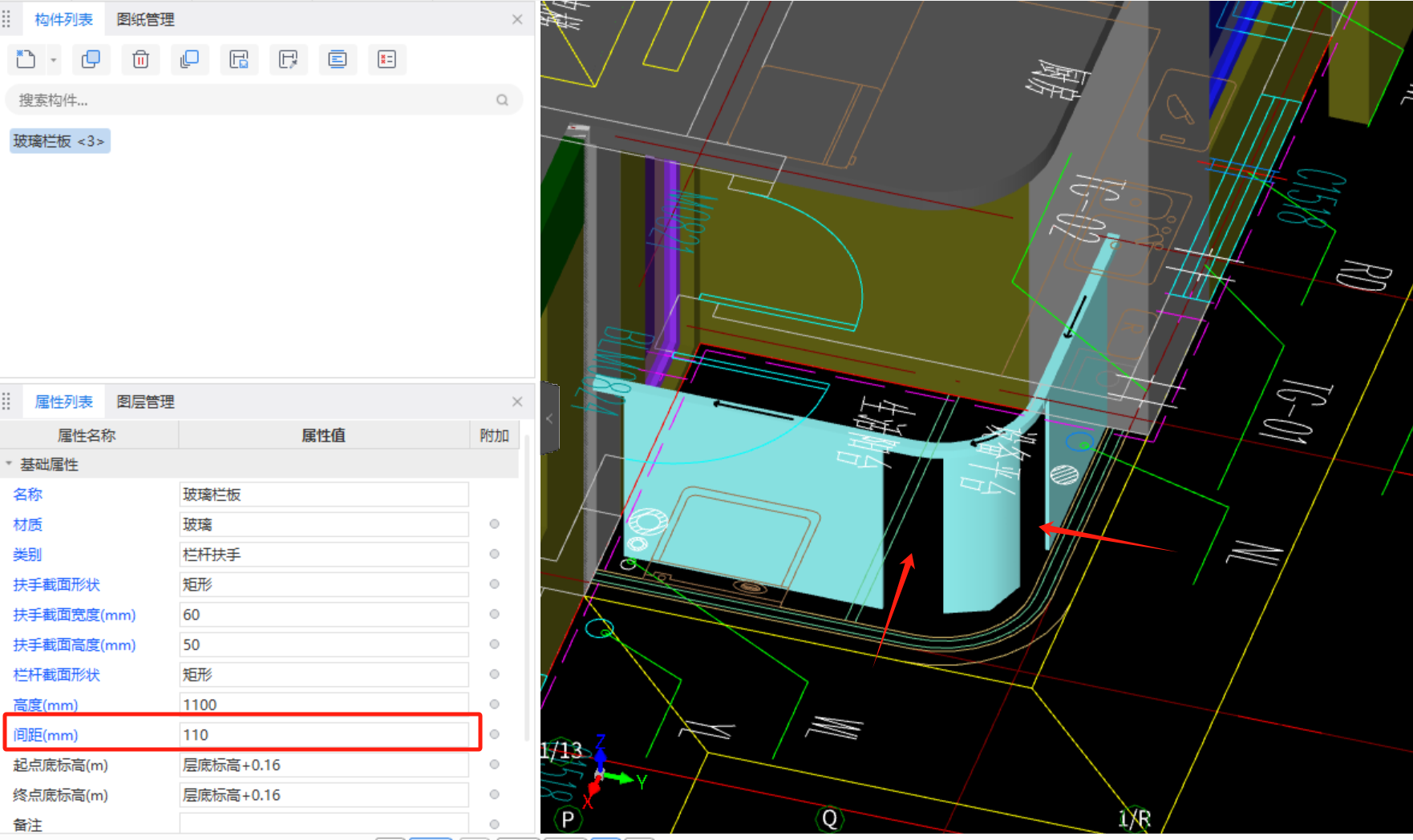The width and height of the screenshot is (1413, 840).
Task: Click the 间距(mm) property label
Action: coord(45,735)
